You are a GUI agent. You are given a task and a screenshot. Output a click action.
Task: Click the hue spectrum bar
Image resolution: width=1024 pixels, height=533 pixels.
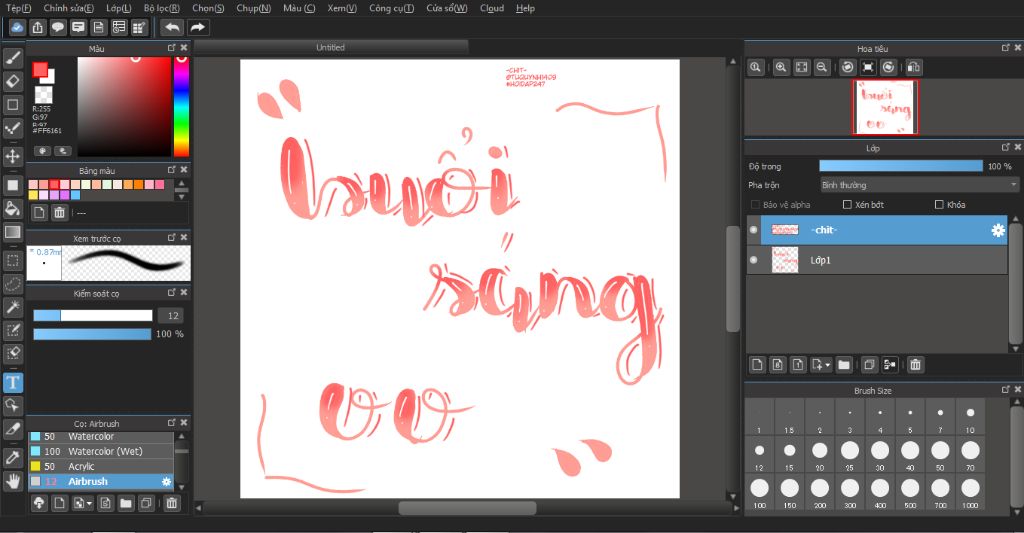click(x=181, y=106)
